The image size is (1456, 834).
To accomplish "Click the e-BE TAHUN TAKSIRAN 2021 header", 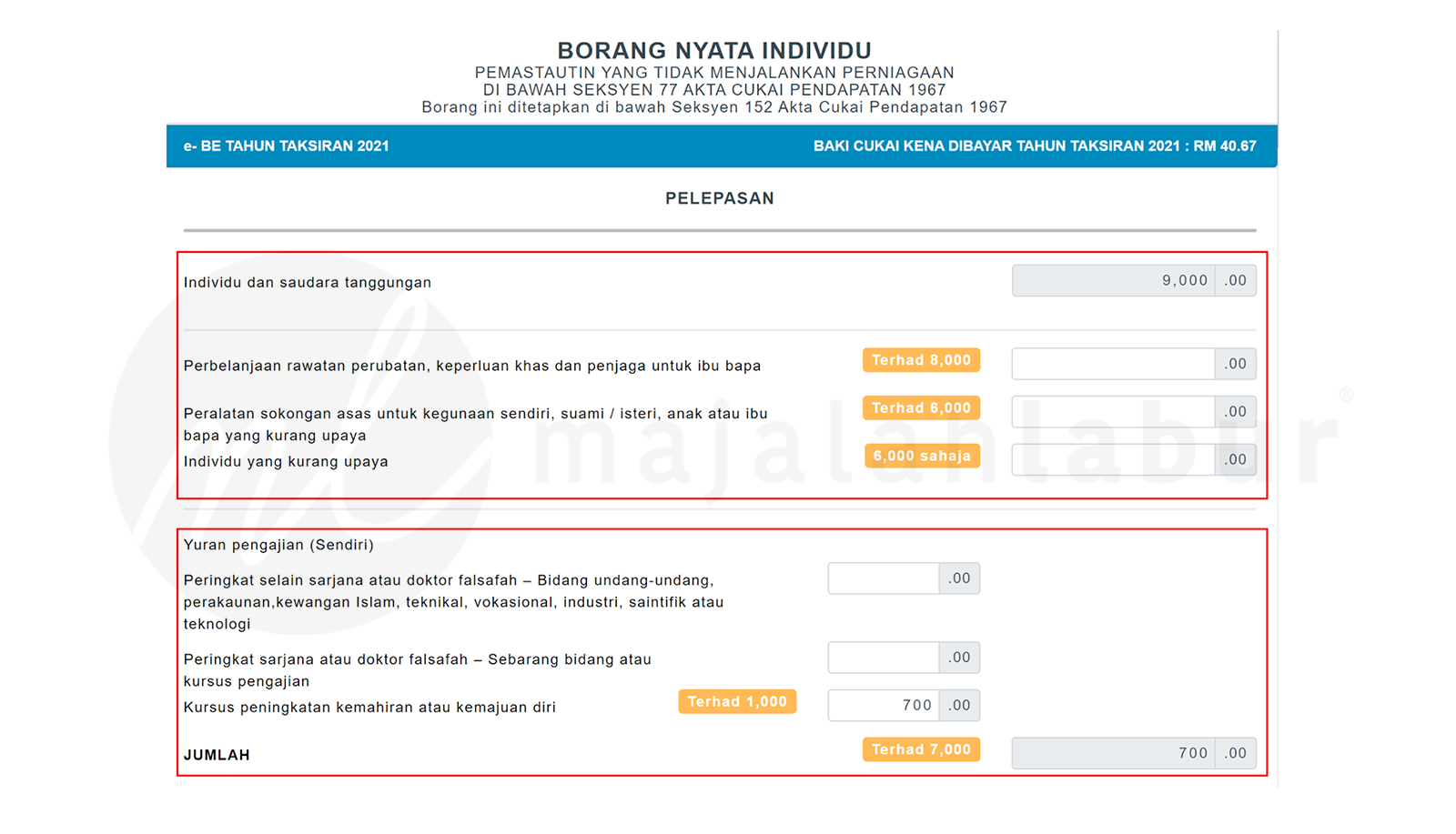I will tap(285, 146).
